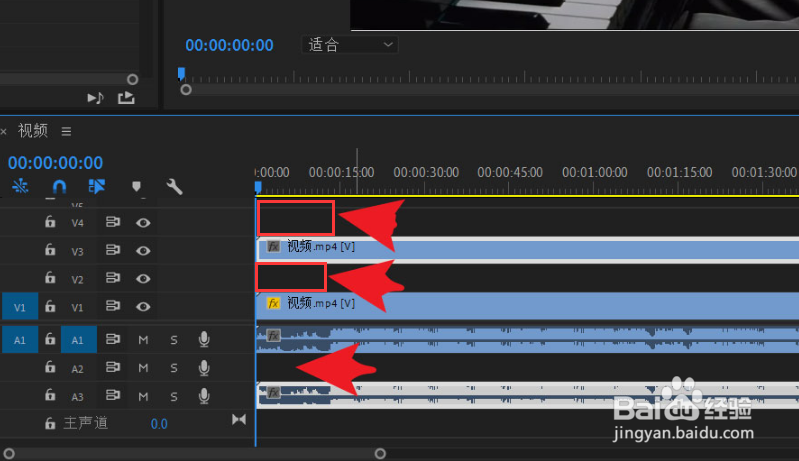
Task: Click timeline ruler at 00:00:30:00
Action: tap(426, 173)
